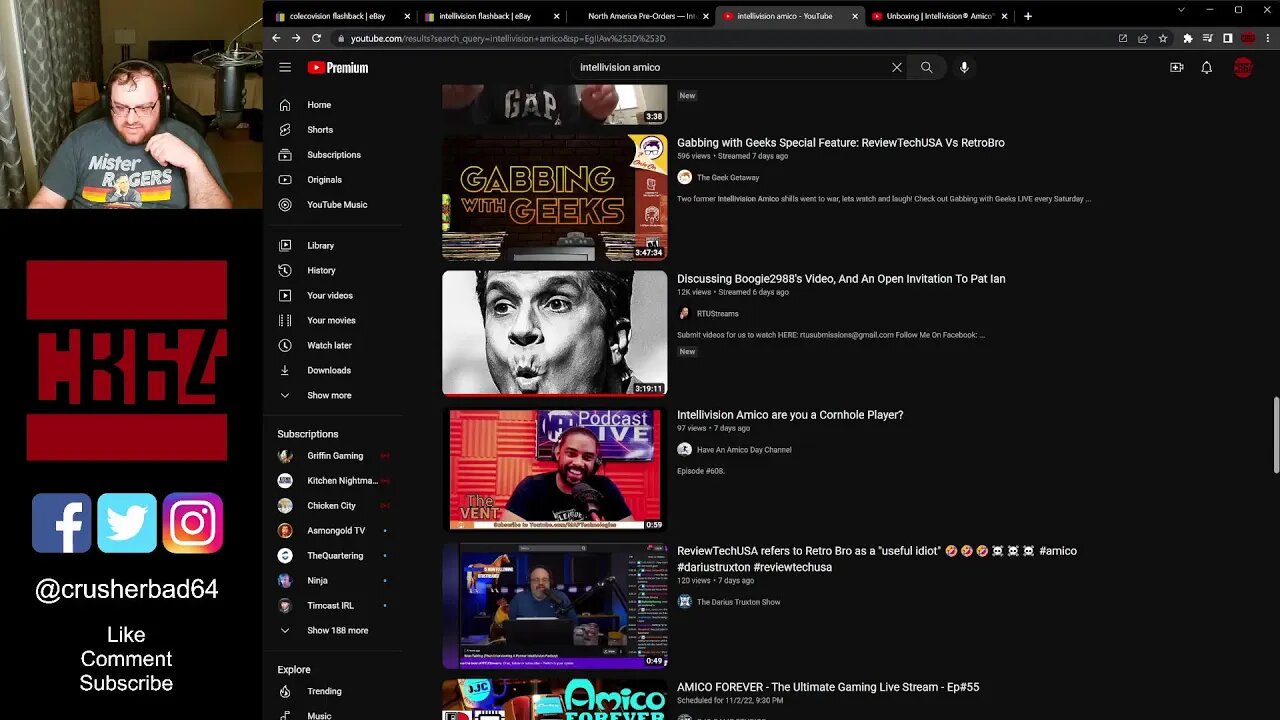Close the intellivision amico YouTube tab

click(855, 16)
